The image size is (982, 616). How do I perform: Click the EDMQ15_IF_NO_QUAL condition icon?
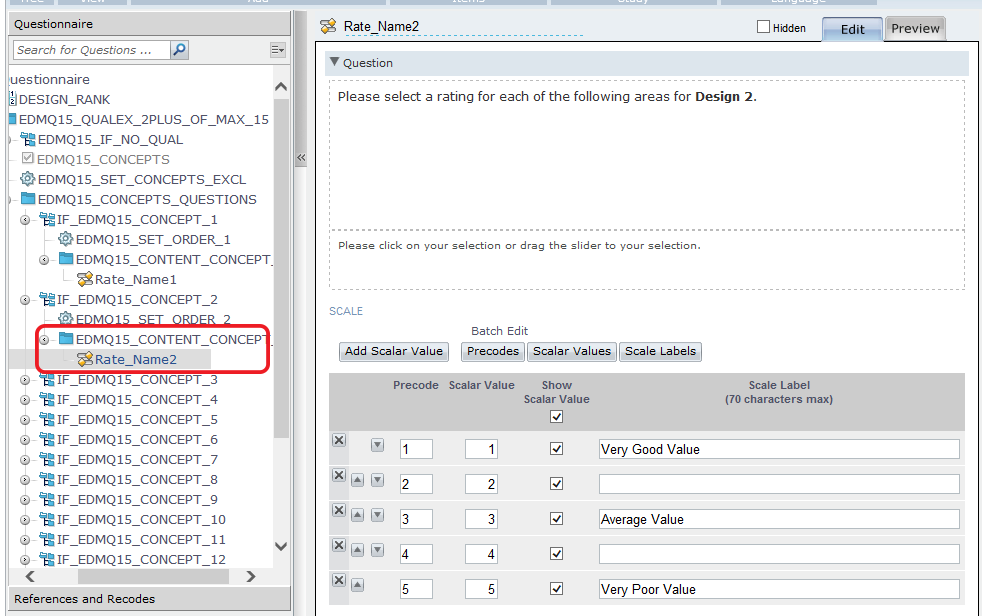point(28,139)
